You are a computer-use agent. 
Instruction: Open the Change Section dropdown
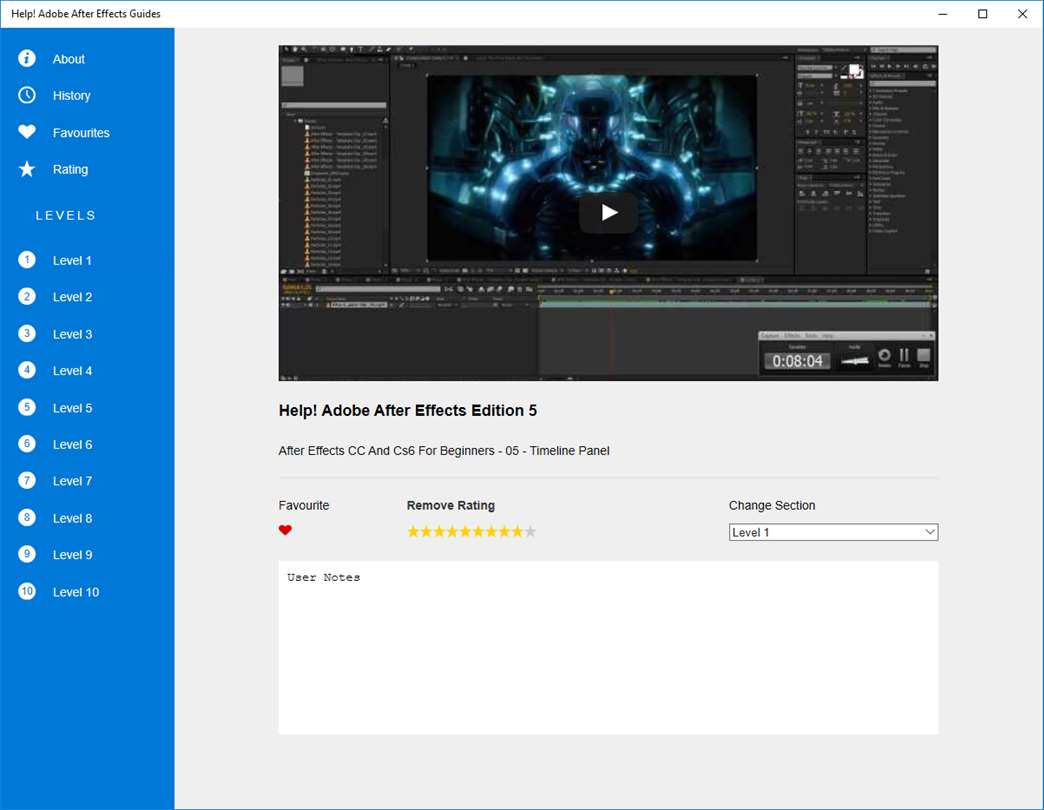(x=832, y=532)
